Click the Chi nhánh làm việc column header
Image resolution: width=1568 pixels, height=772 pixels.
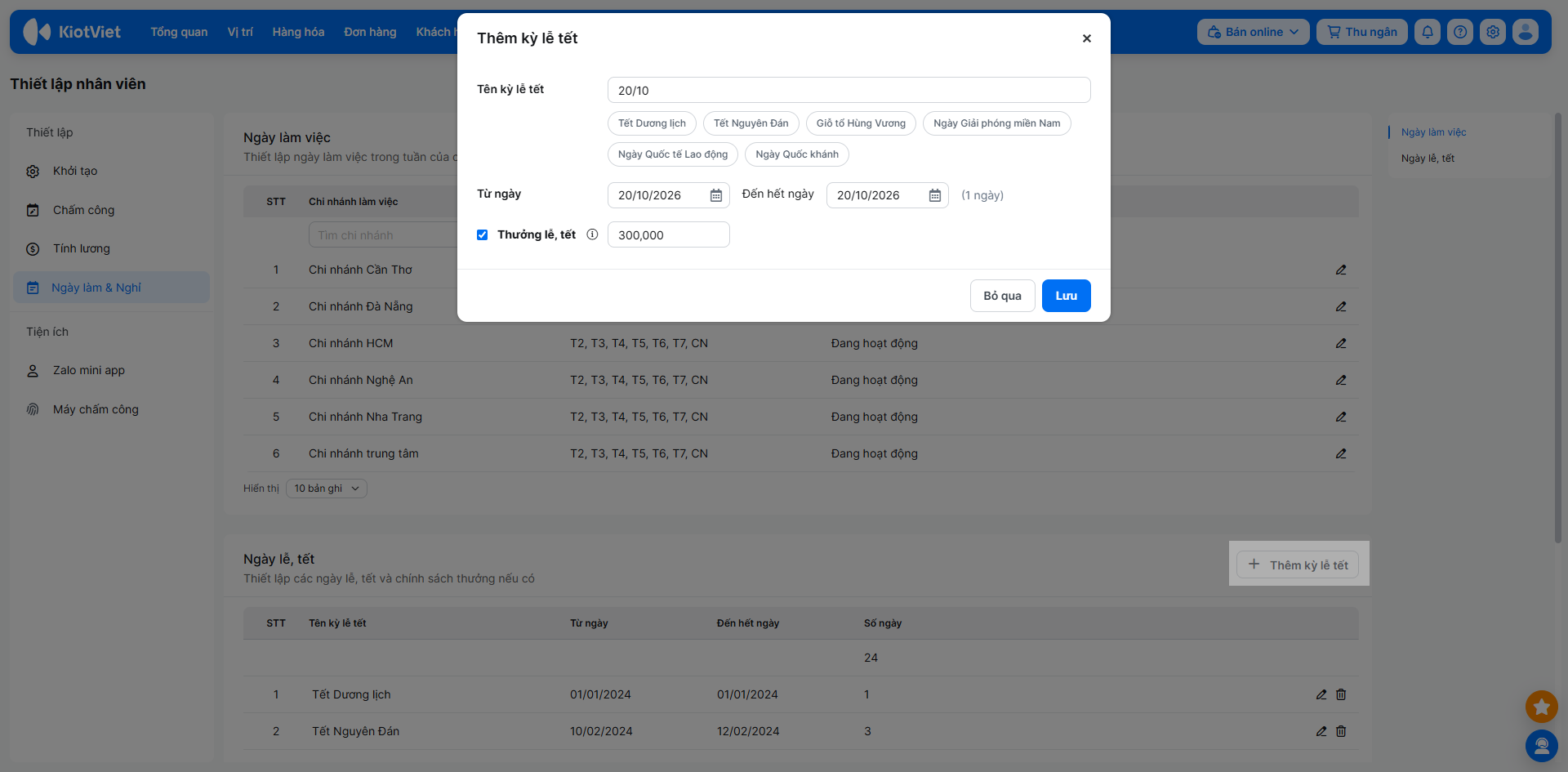[353, 202]
